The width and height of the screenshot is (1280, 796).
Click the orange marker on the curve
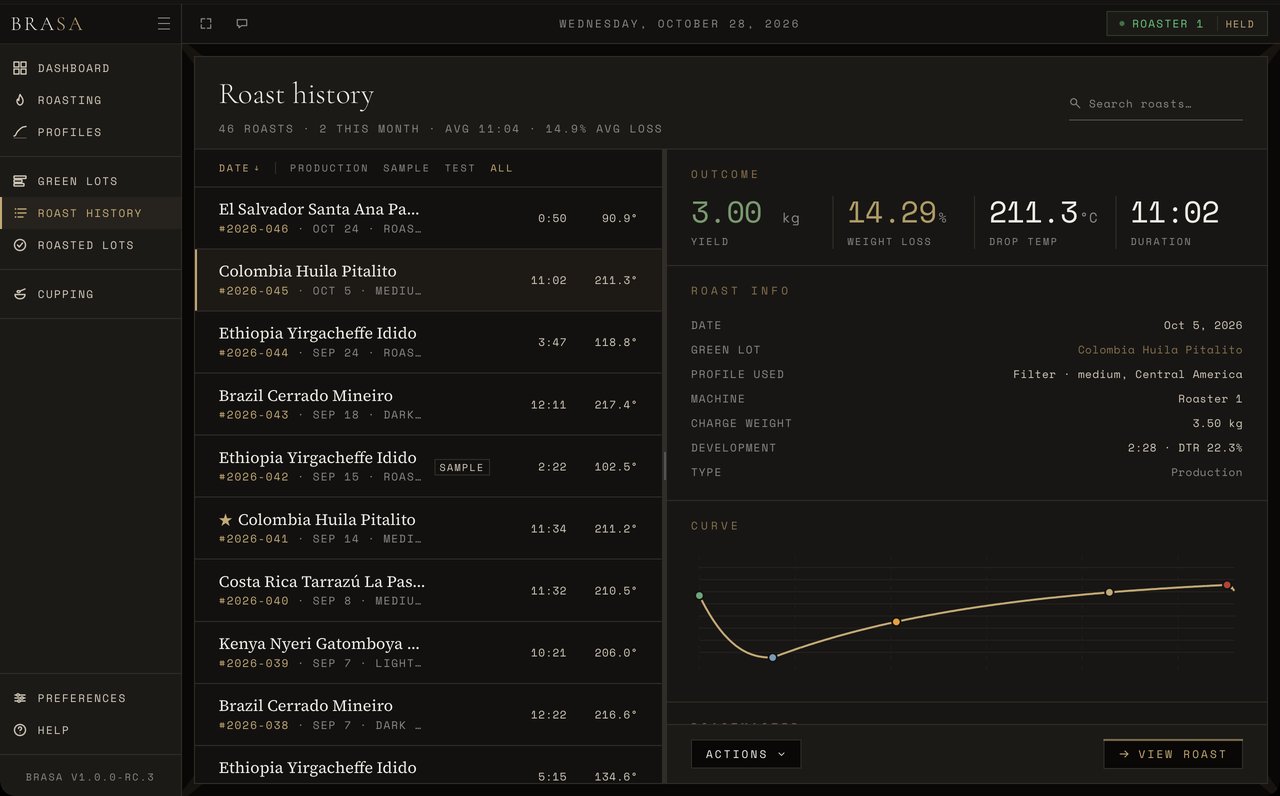pyautogui.click(x=896, y=622)
